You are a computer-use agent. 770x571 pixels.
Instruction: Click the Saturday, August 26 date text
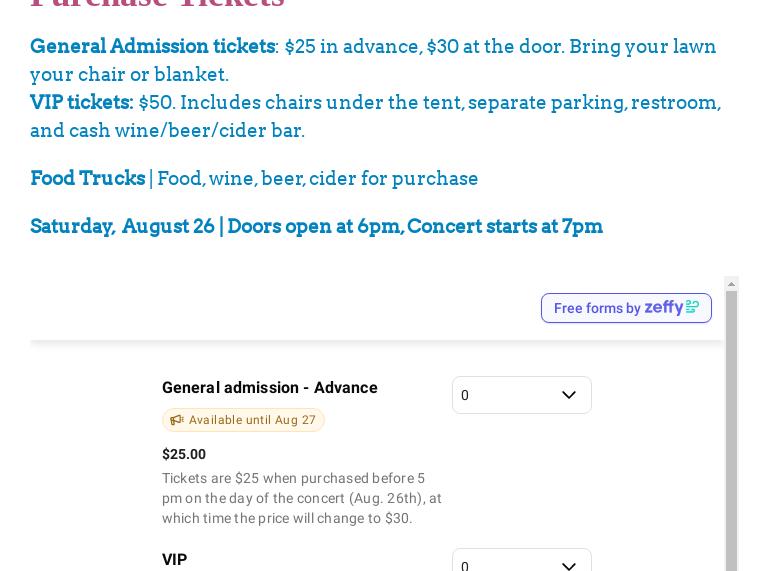tap(122, 226)
